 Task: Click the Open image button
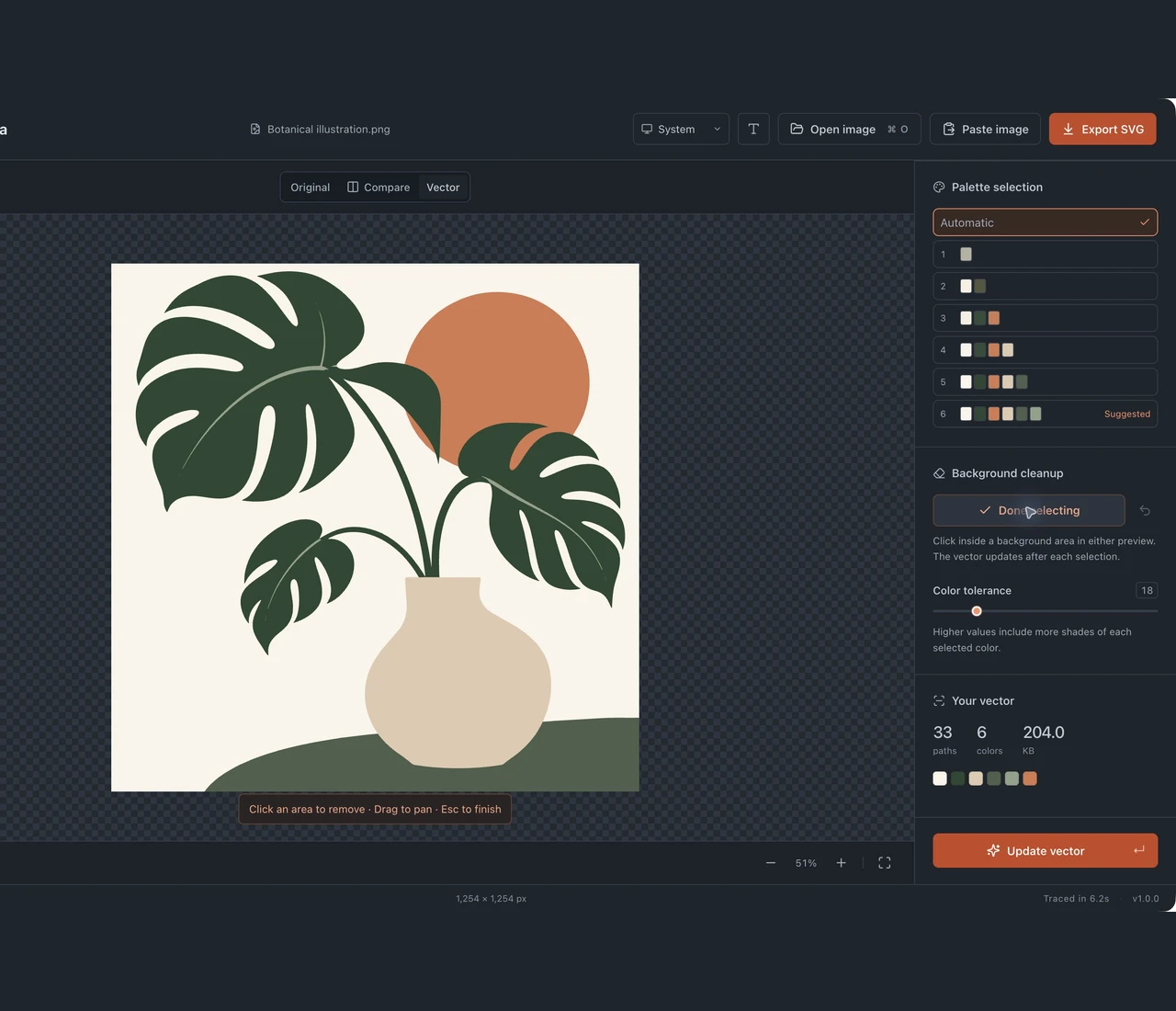[x=850, y=129]
